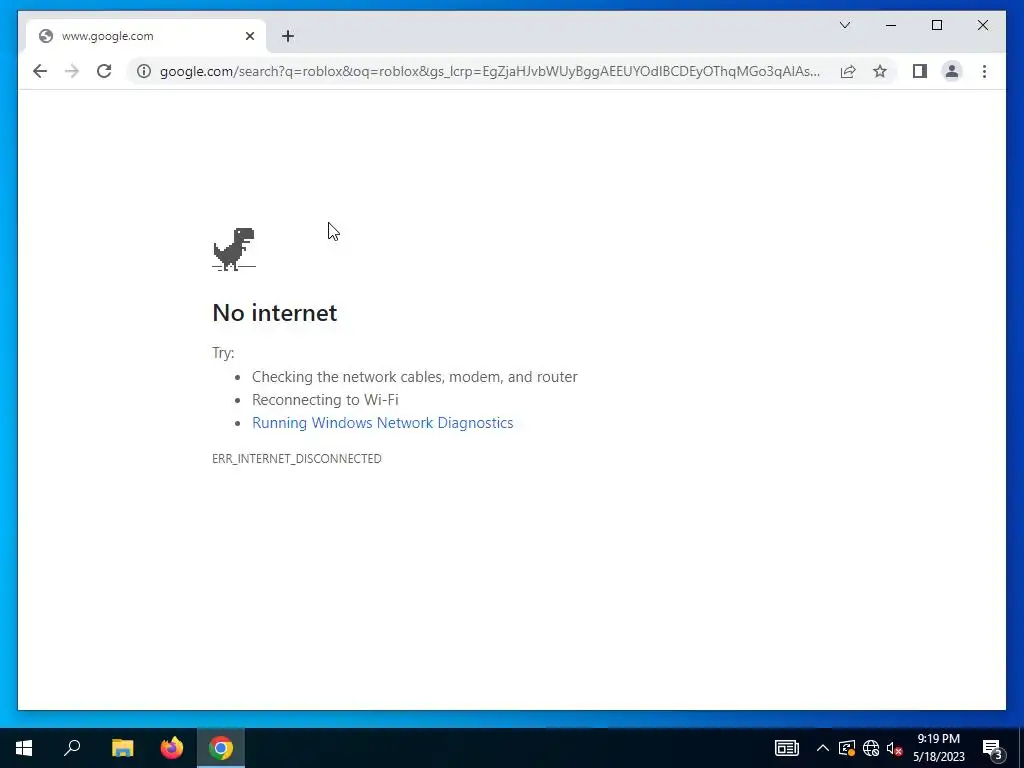Run Windows Network Diagnostics link
Screen dimensions: 1024x768
point(383,423)
